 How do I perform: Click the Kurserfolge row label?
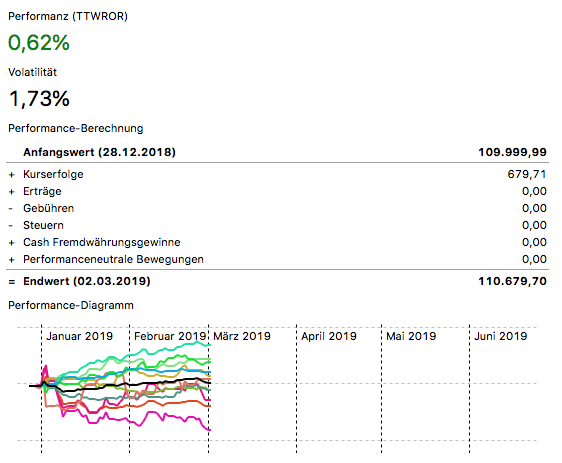pos(53,174)
